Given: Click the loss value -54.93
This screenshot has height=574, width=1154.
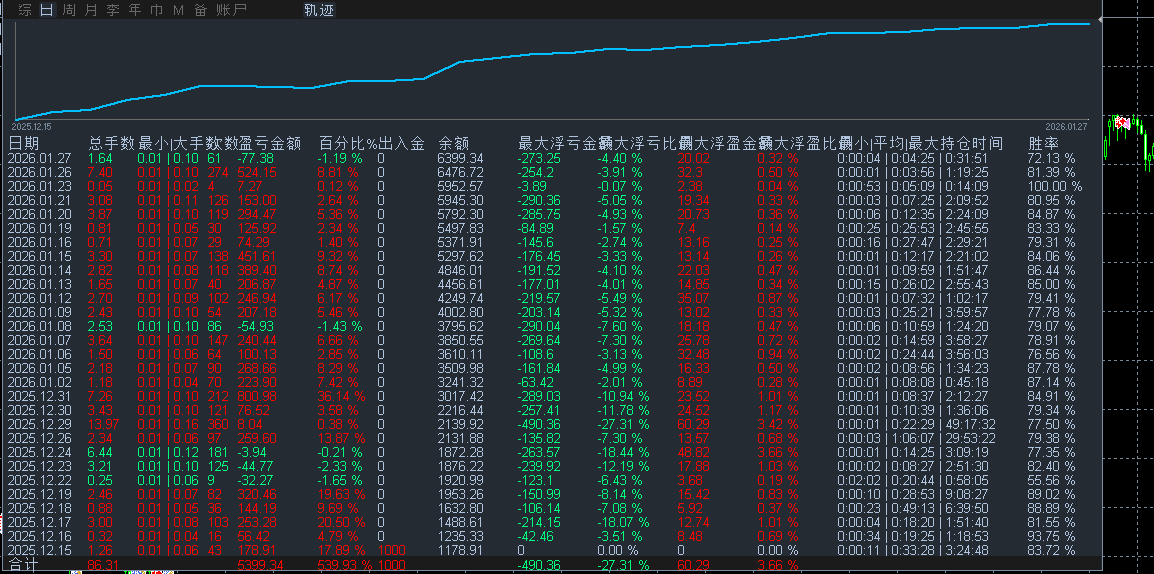Looking at the screenshot, I should [255, 326].
